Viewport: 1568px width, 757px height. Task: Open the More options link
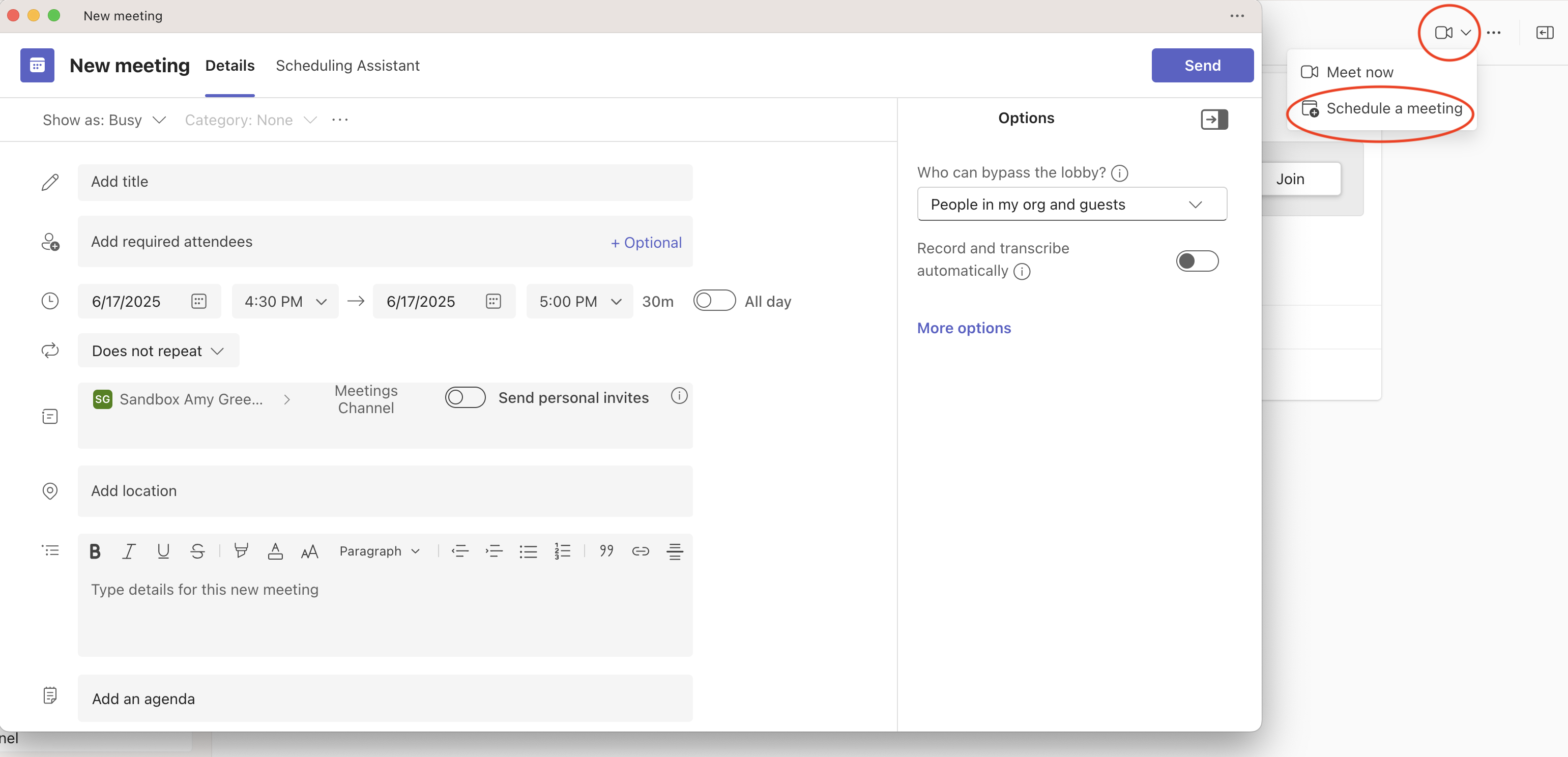click(x=964, y=328)
